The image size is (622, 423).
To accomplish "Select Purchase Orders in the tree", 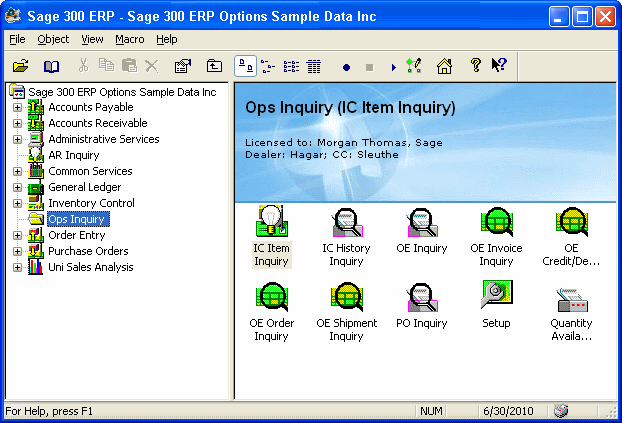I will pos(88,251).
